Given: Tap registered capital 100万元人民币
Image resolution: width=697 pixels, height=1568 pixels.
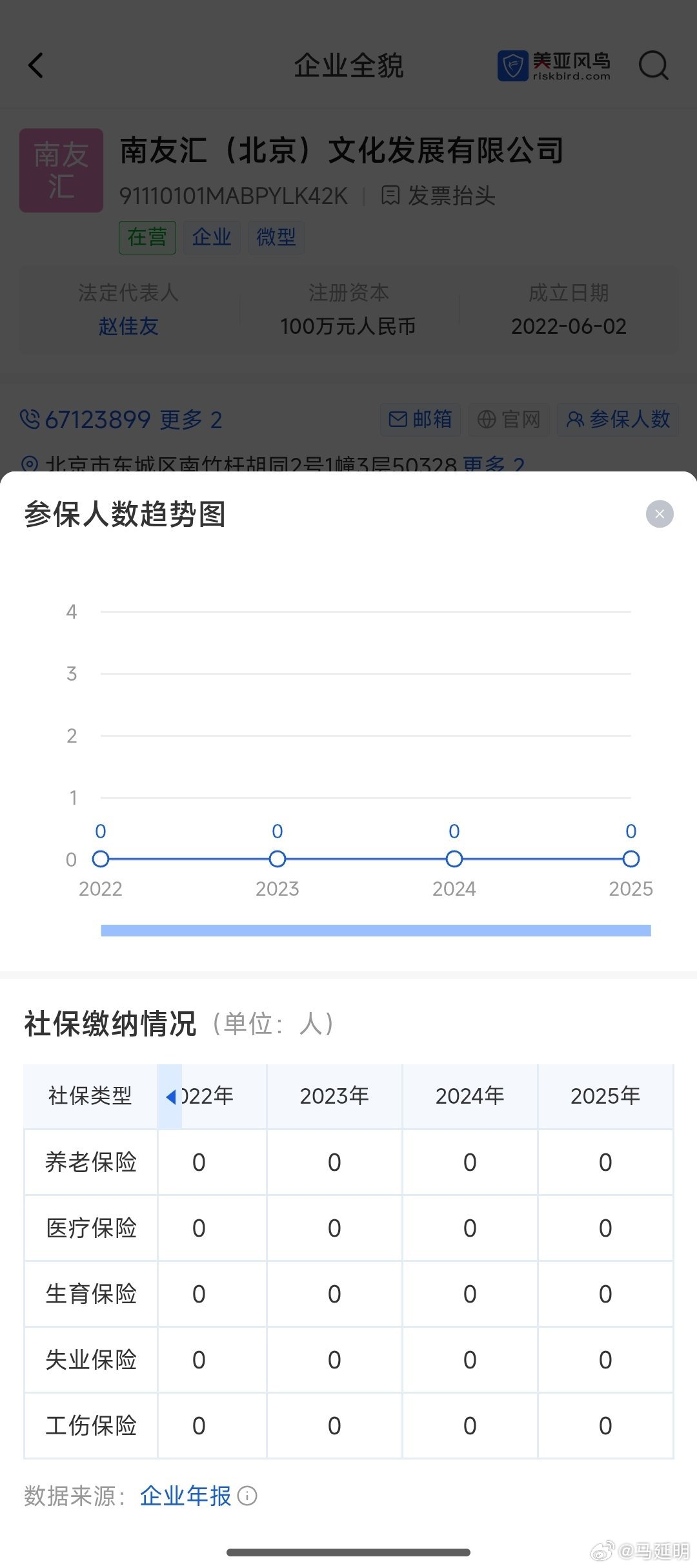Looking at the screenshot, I should [348, 326].
